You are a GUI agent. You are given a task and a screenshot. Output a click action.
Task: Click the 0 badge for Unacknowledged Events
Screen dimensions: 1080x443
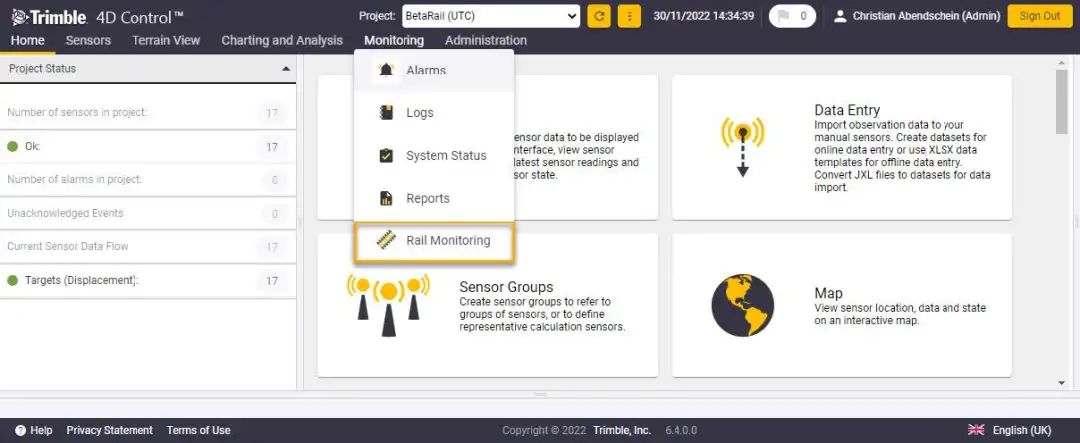click(275, 214)
